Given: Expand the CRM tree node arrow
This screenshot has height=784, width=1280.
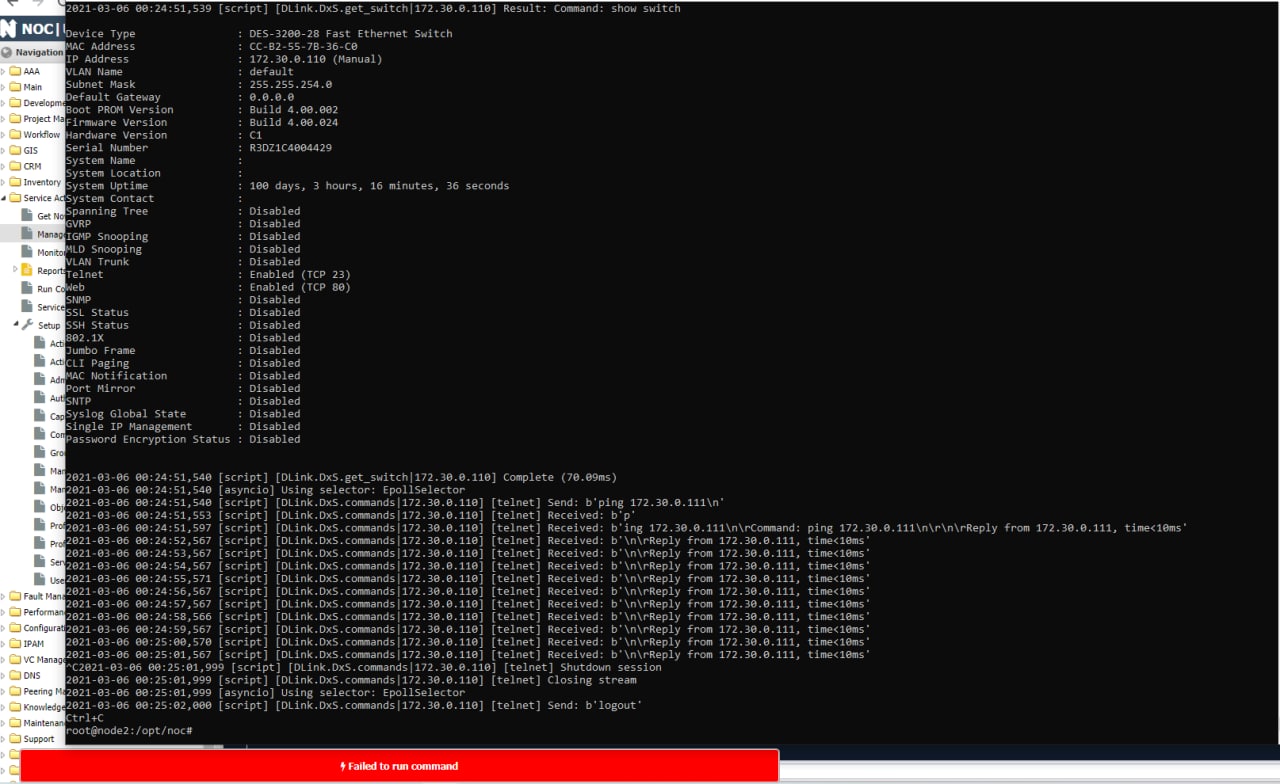Looking at the screenshot, I should tap(4, 166).
